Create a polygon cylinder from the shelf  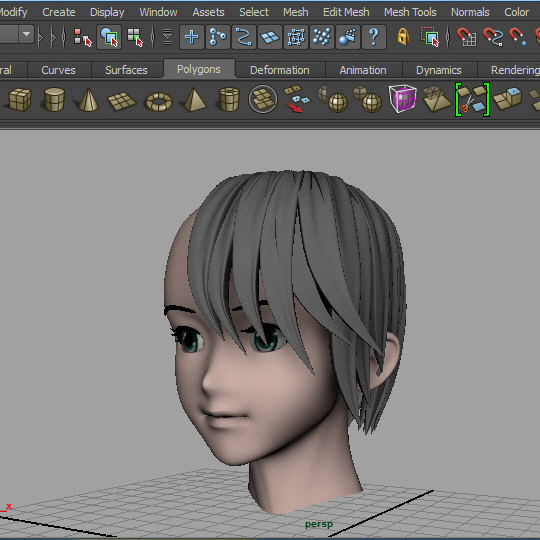pyautogui.click(x=54, y=100)
